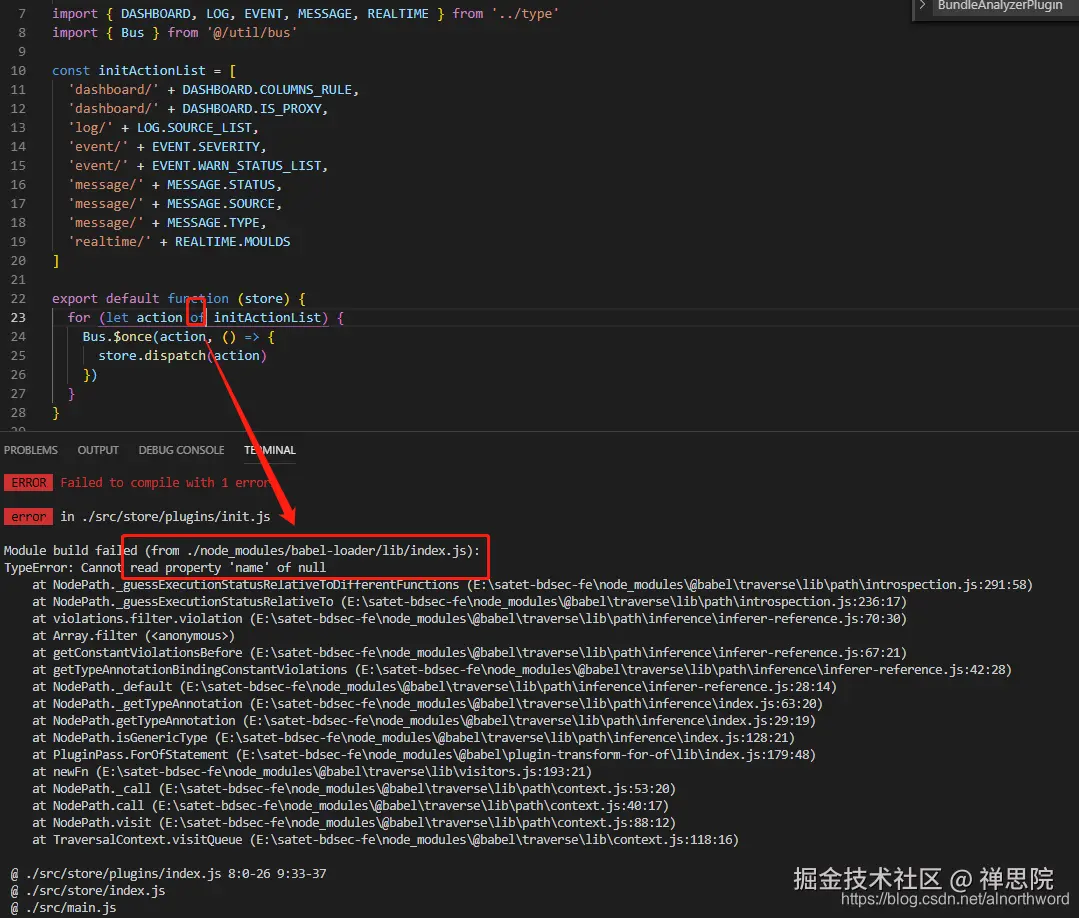Select the DEBUG CONSOLE tab
Screen dimensions: 1079x918
(x=182, y=450)
